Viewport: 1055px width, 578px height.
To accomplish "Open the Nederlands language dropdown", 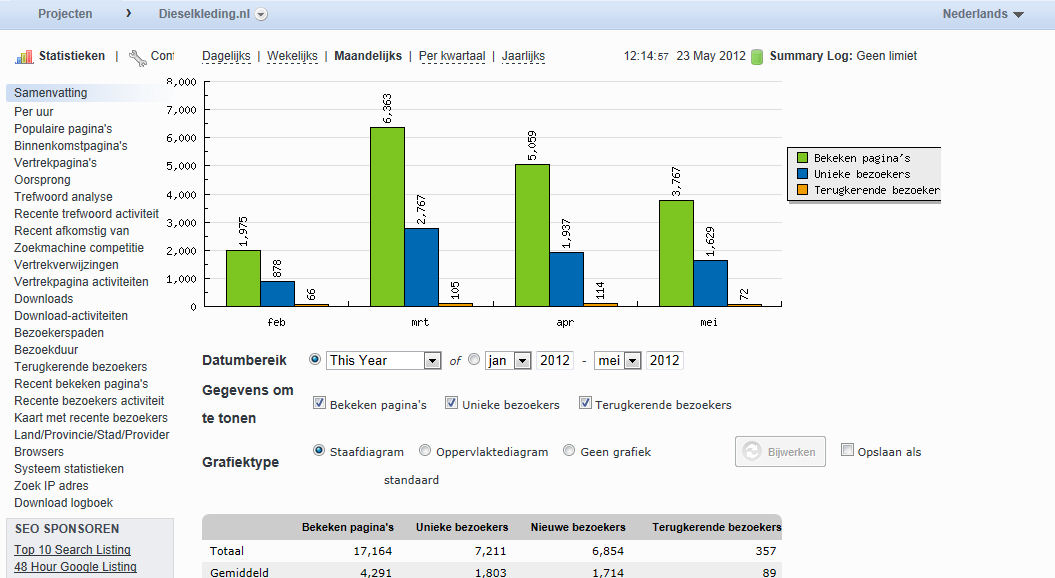I will 982,13.
